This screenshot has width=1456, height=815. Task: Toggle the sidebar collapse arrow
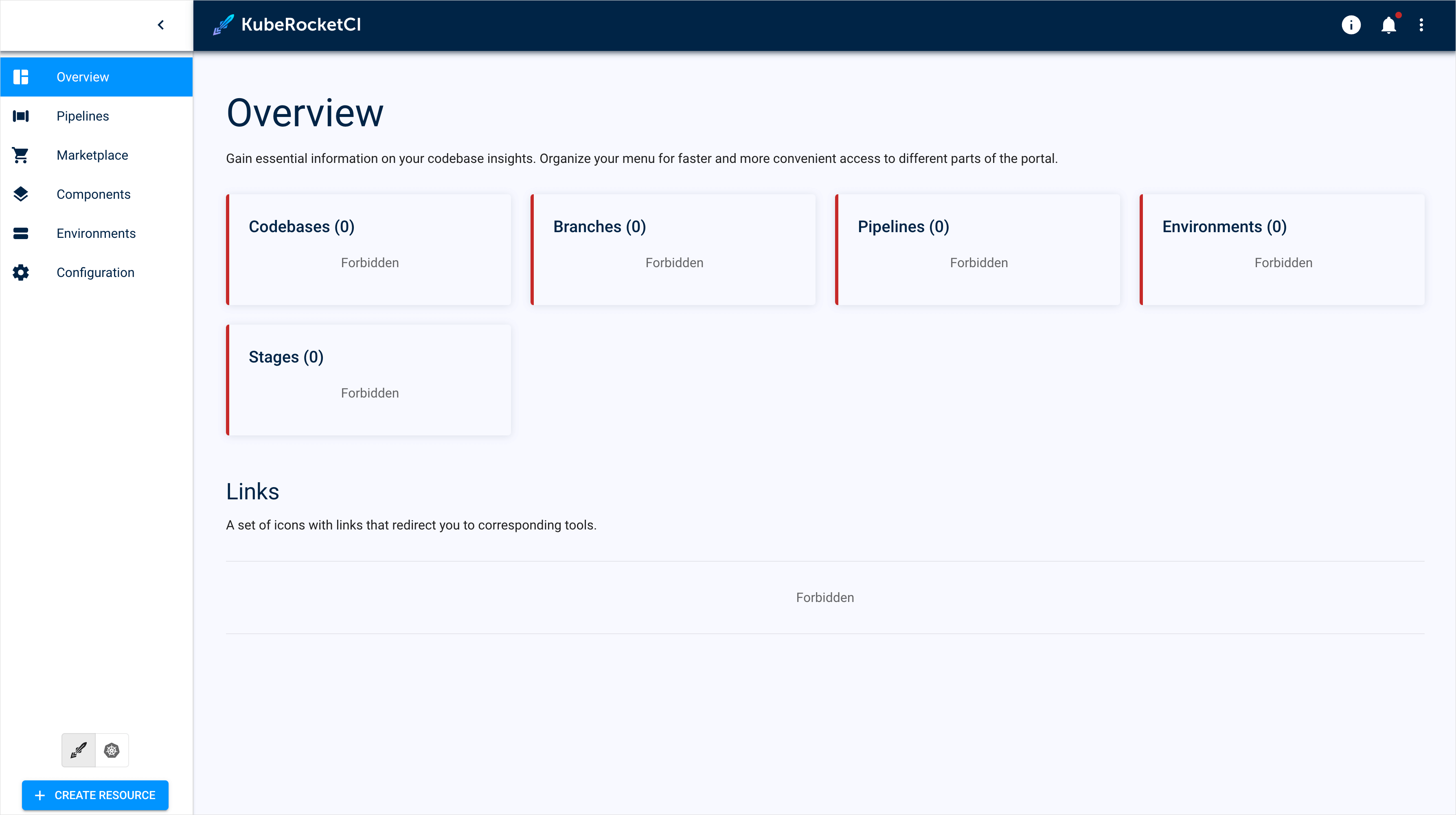pyautogui.click(x=161, y=25)
